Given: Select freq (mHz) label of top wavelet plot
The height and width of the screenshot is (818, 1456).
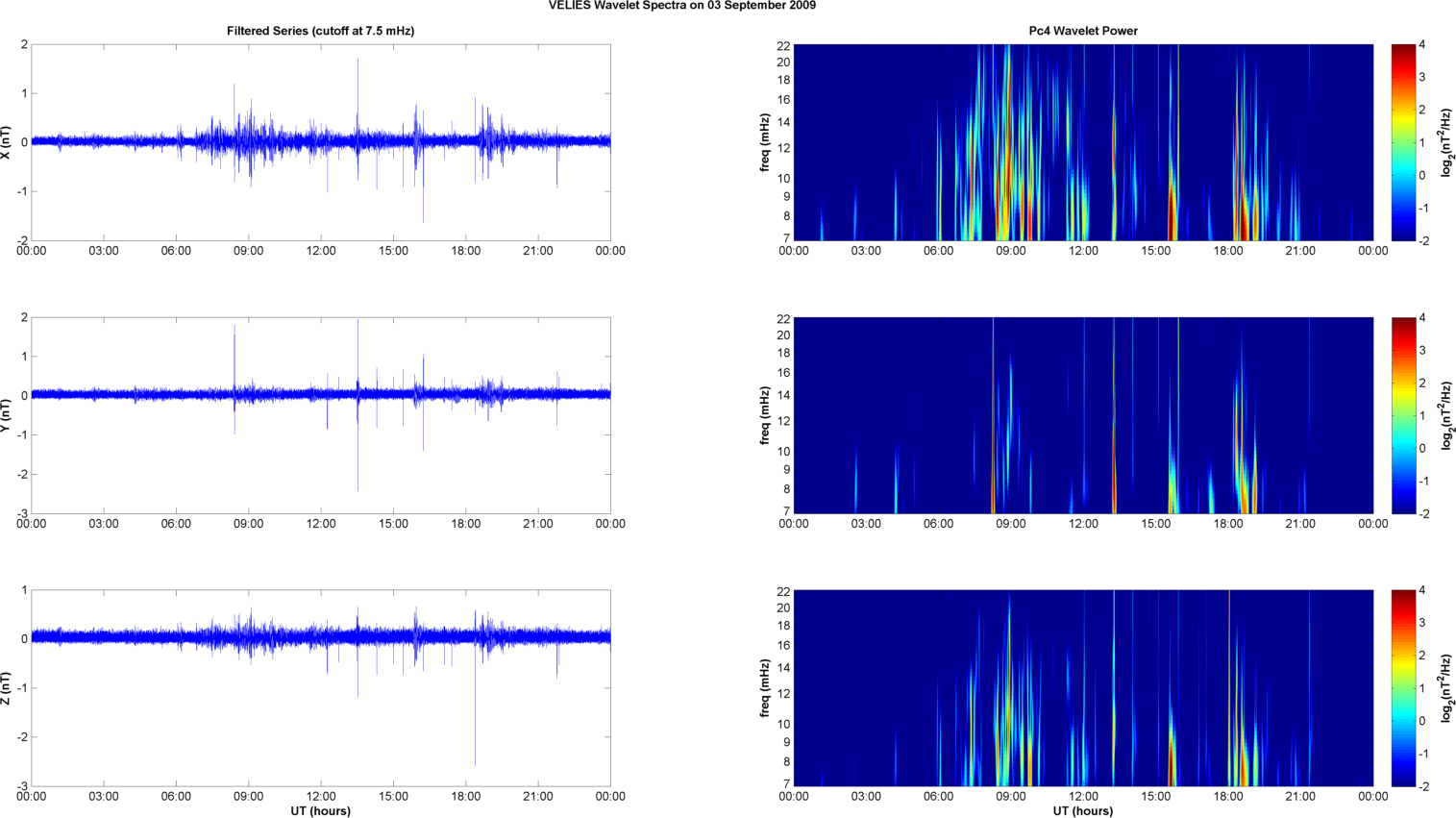Looking at the screenshot, I should coord(765,142).
